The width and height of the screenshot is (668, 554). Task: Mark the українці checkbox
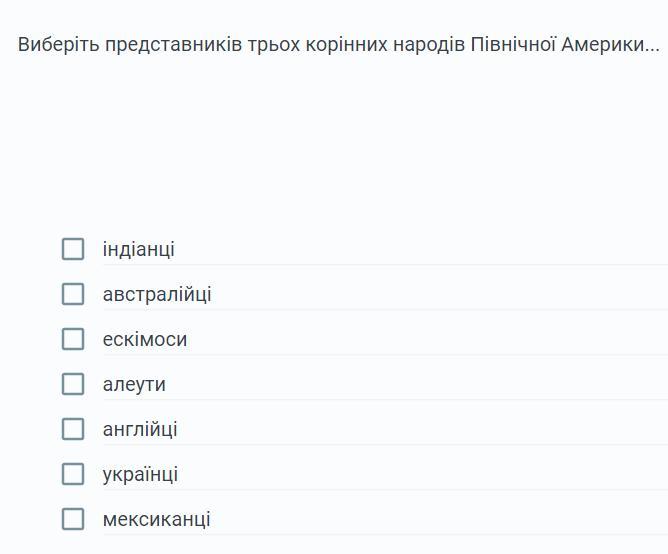point(73,474)
